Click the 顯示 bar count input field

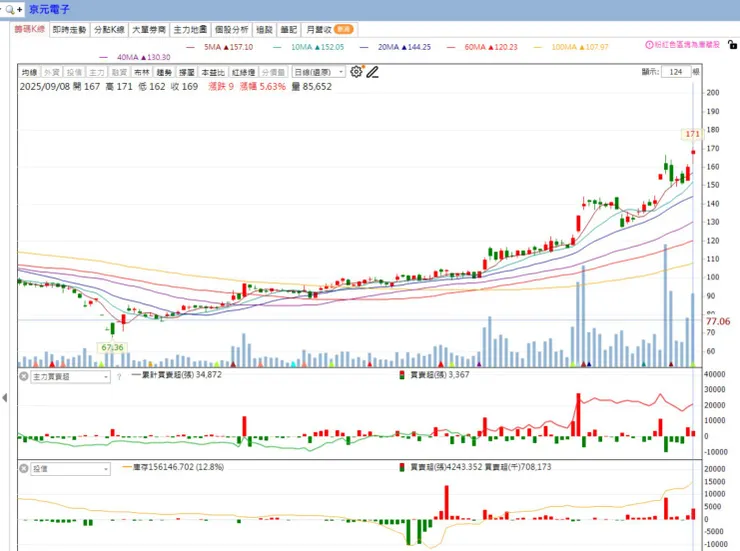pyautogui.click(x=676, y=72)
